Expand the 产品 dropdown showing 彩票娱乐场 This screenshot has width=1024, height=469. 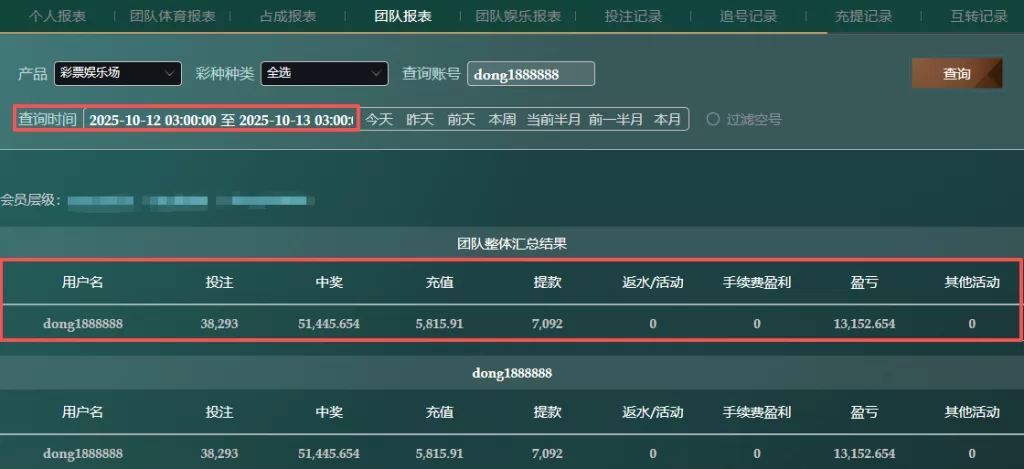[x=118, y=73]
